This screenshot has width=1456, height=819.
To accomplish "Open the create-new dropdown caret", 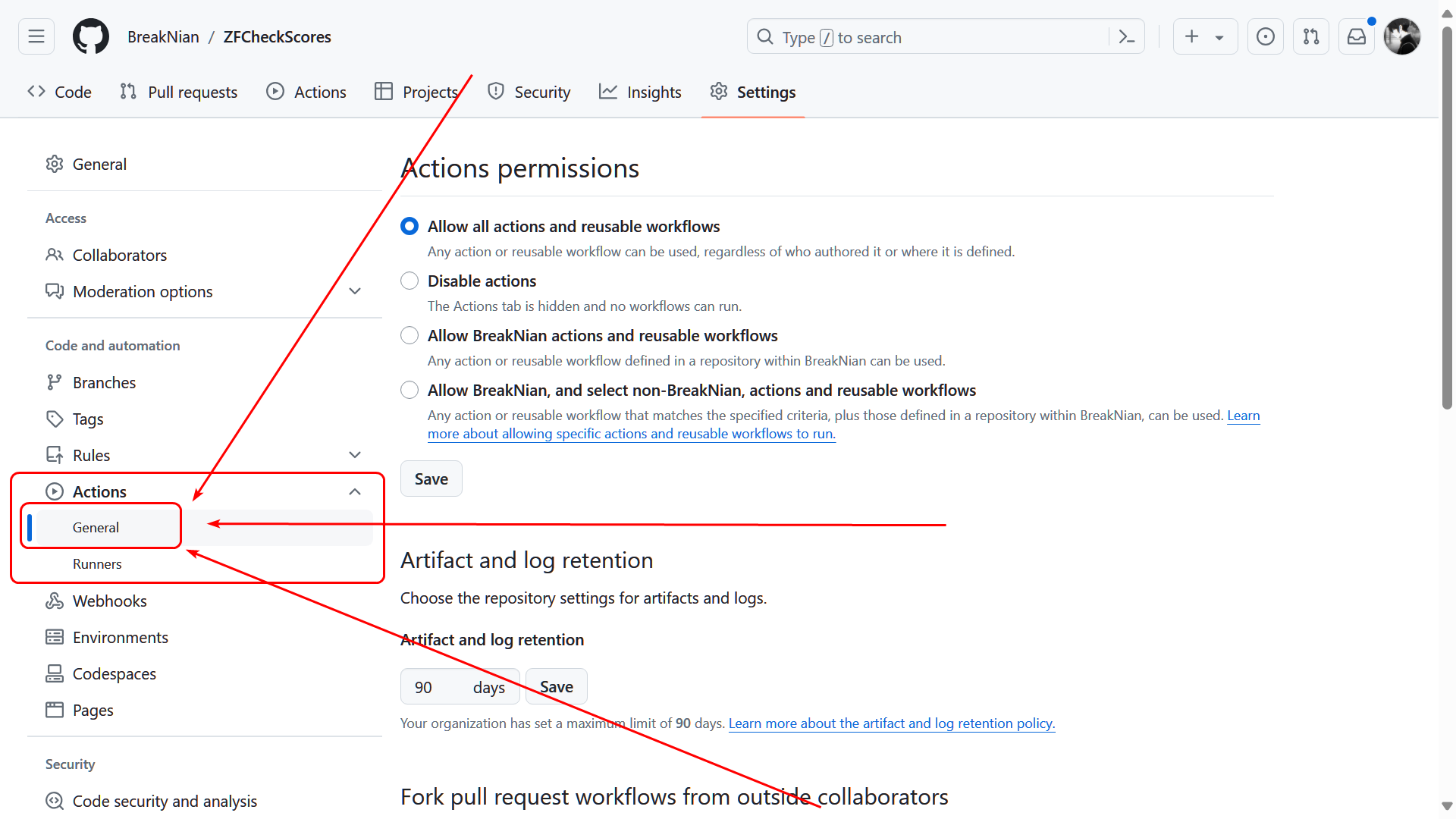I will click(x=1219, y=37).
